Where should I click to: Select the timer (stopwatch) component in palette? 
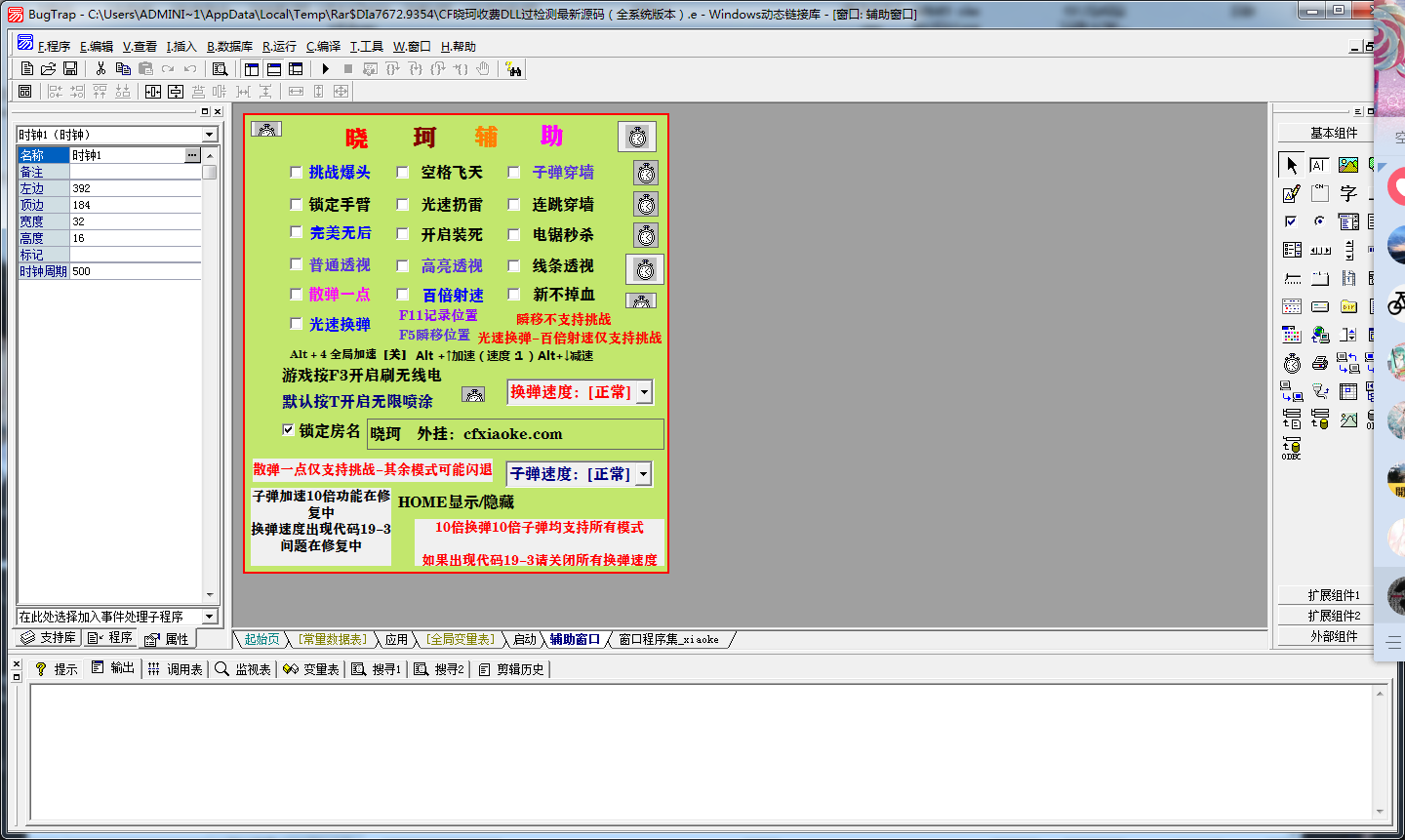[x=1291, y=362]
